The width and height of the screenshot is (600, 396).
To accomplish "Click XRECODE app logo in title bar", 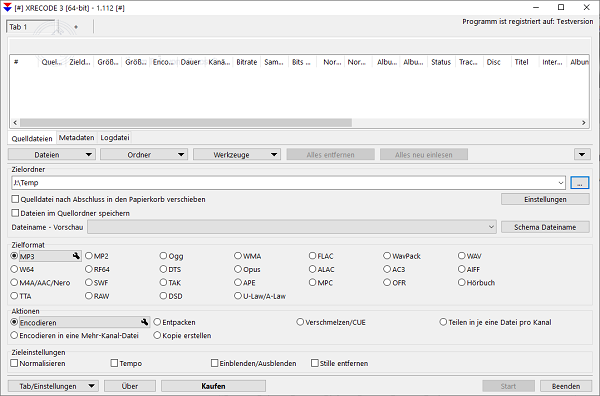I will pos(7,7).
